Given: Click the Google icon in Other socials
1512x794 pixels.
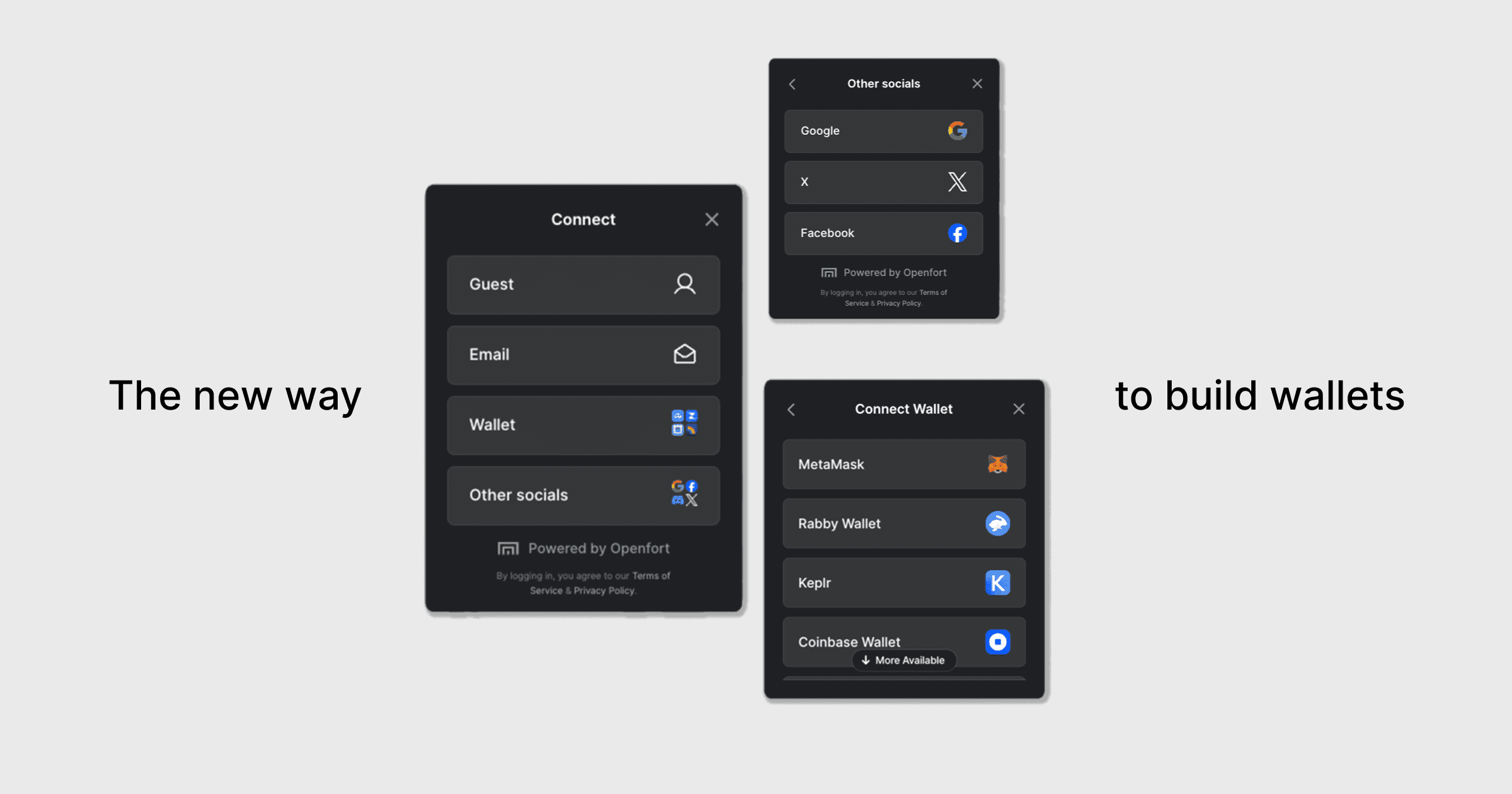Looking at the screenshot, I should pyautogui.click(x=957, y=131).
